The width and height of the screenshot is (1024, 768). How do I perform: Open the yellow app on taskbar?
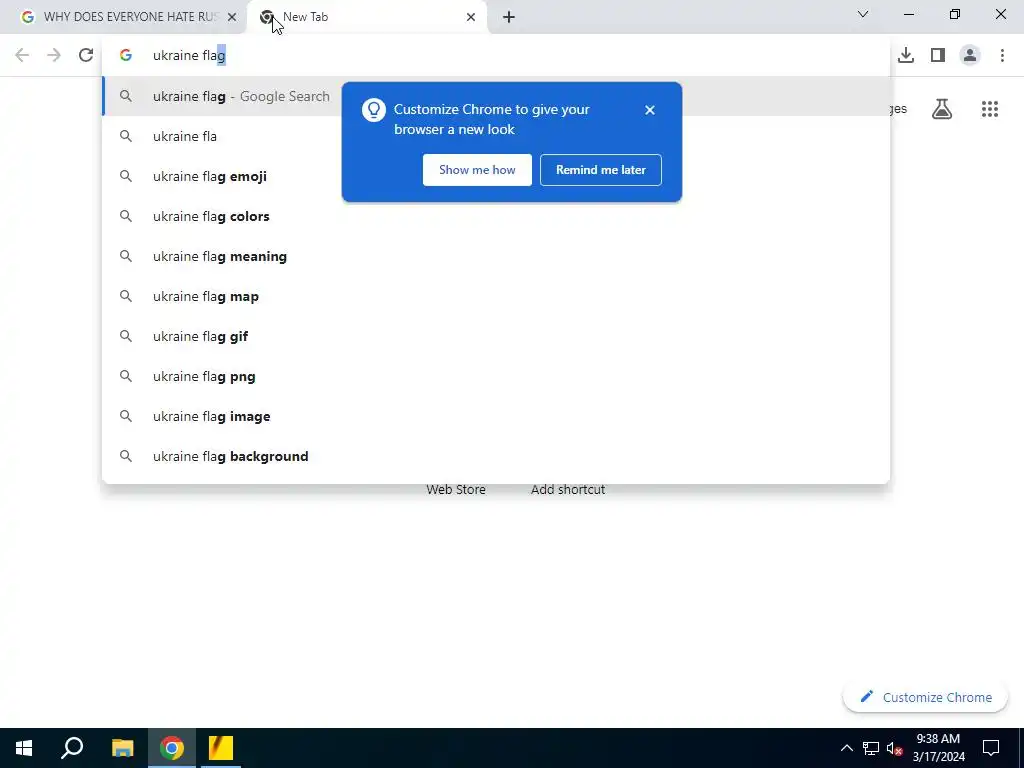221,748
